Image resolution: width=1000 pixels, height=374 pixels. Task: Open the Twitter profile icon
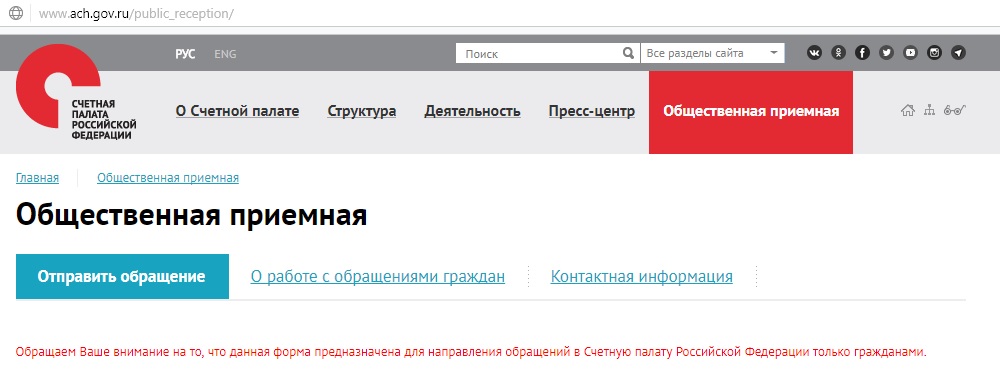tap(886, 53)
